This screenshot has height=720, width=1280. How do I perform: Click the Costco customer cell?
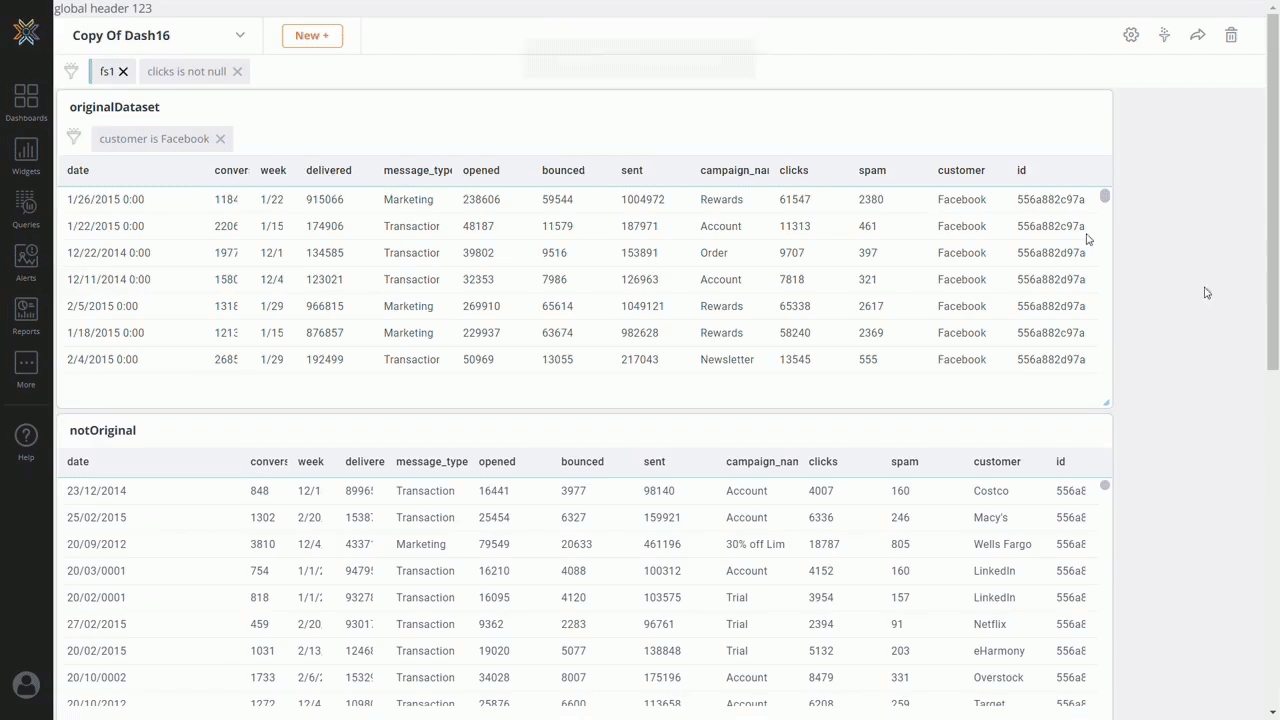[991, 491]
